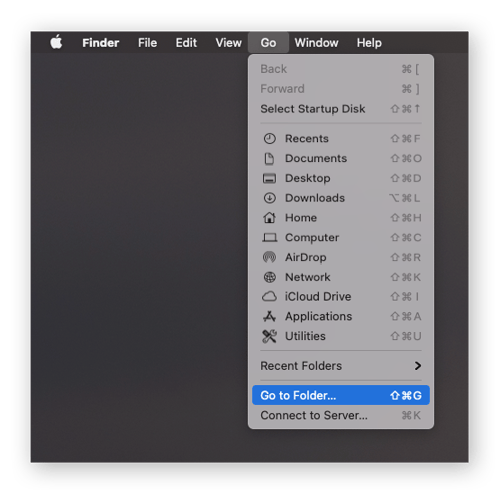Open the Edit menu
The width and height of the screenshot is (500, 494).
tap(186, 43)
